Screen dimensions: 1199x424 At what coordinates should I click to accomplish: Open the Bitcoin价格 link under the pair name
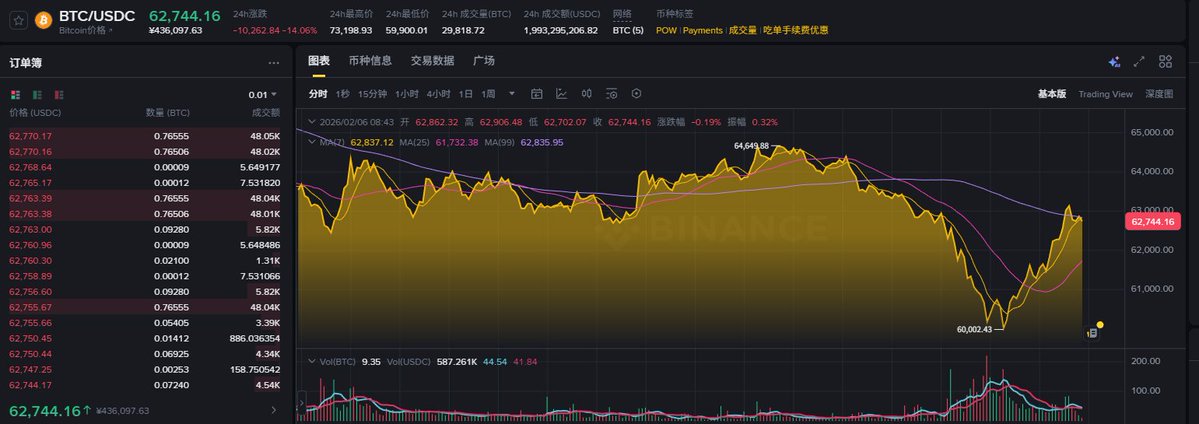[86, 31]
